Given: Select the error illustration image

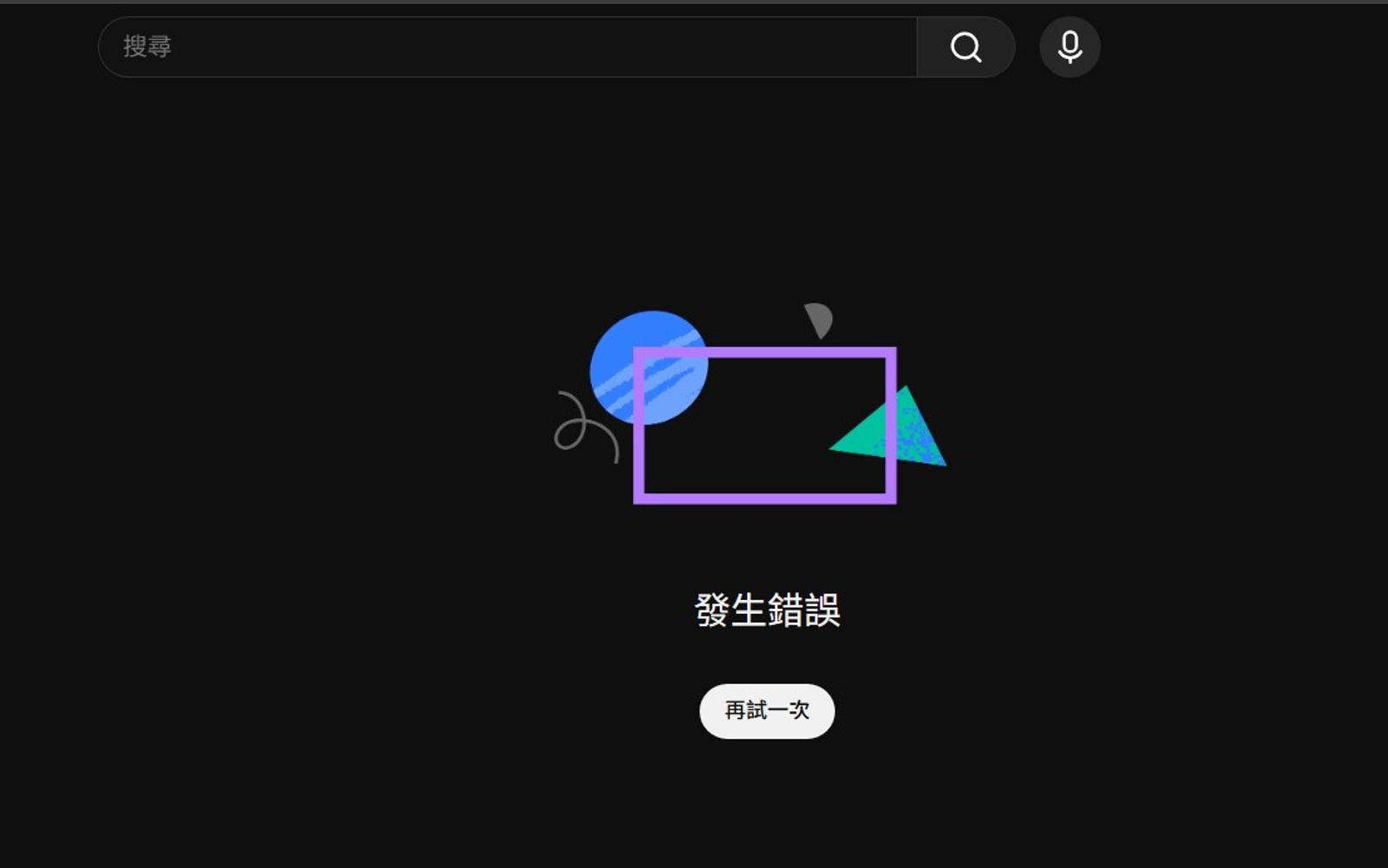Looking at the screenshot, I should [x=763, y=408].
